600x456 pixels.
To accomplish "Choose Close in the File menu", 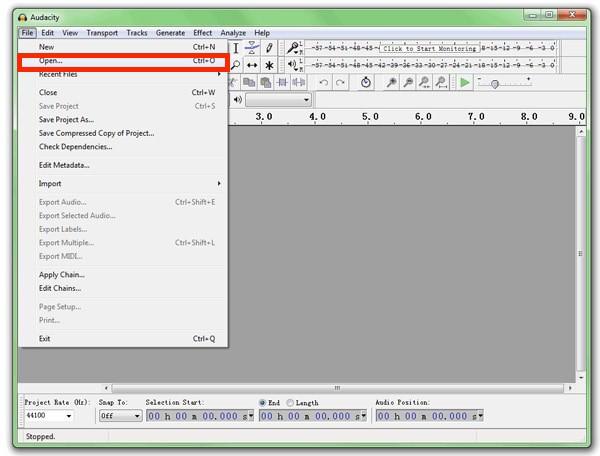I will 123,93.
